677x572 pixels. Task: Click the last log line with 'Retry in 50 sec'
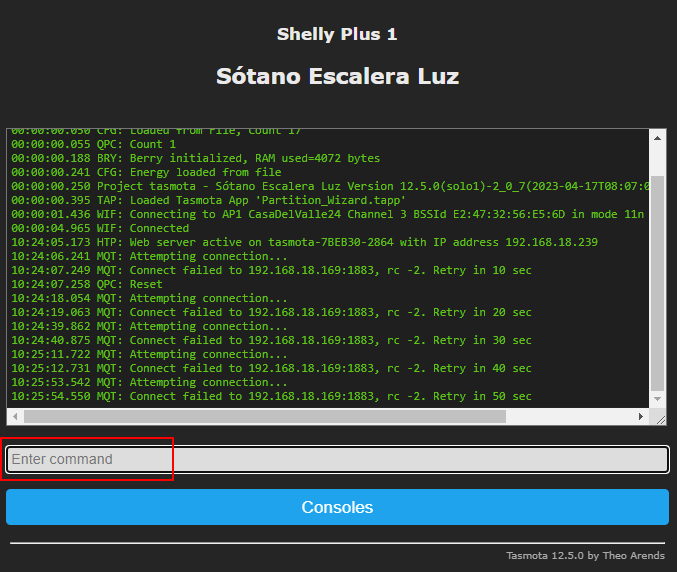271,396
